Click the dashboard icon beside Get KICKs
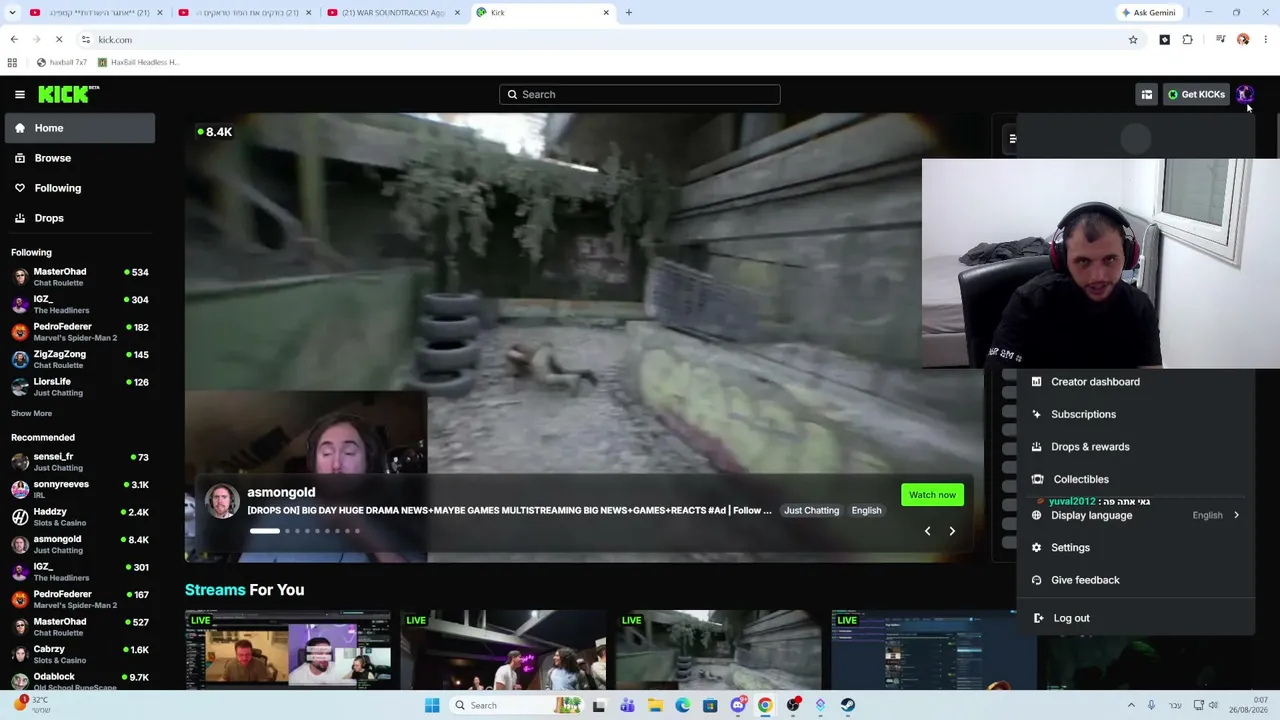Screen dimensions: 1280x720 (x=1147, y=95)
